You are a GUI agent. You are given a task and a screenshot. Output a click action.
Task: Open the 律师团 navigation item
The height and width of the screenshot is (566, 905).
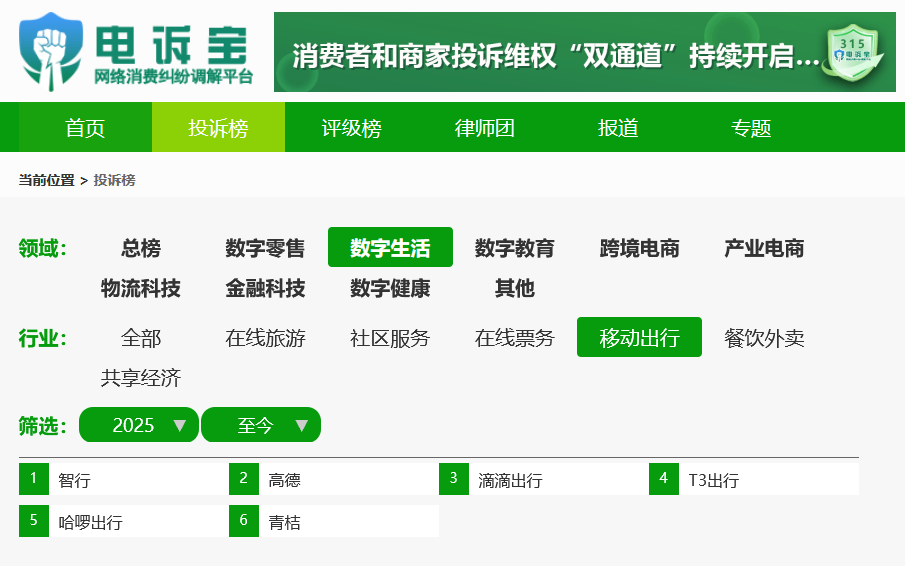[x=484, y=128]
